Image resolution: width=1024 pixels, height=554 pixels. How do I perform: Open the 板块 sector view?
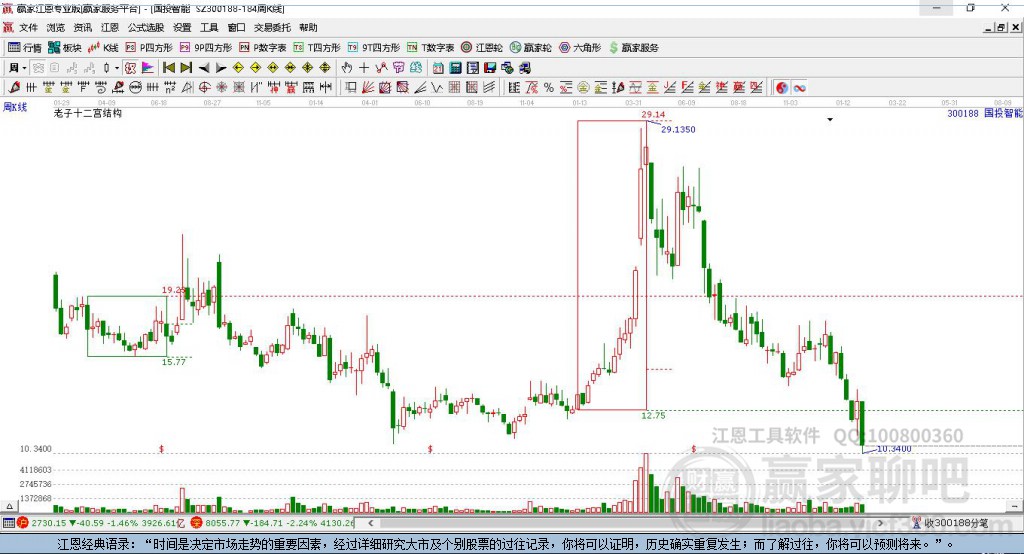pos(64,48)
